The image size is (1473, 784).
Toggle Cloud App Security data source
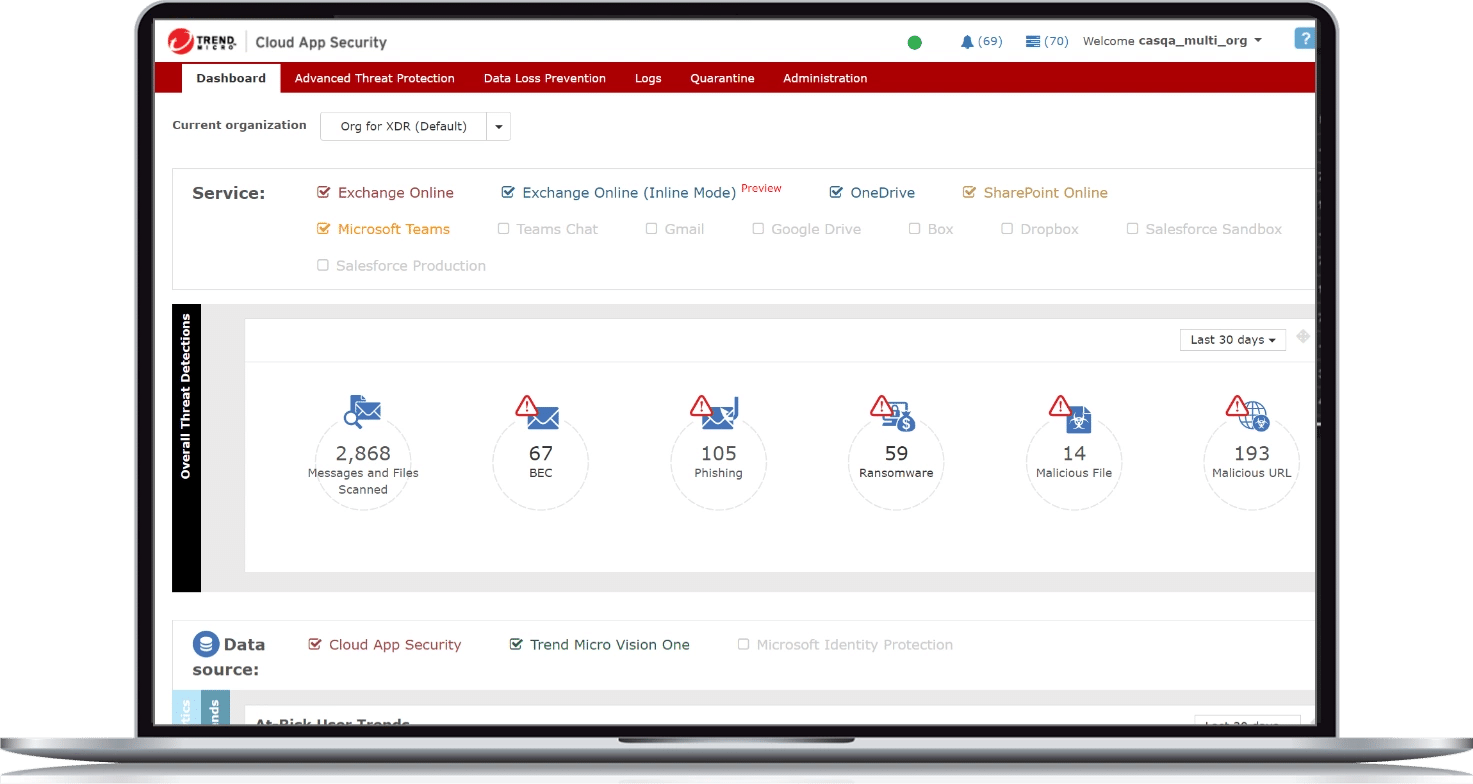pos(315,645)
